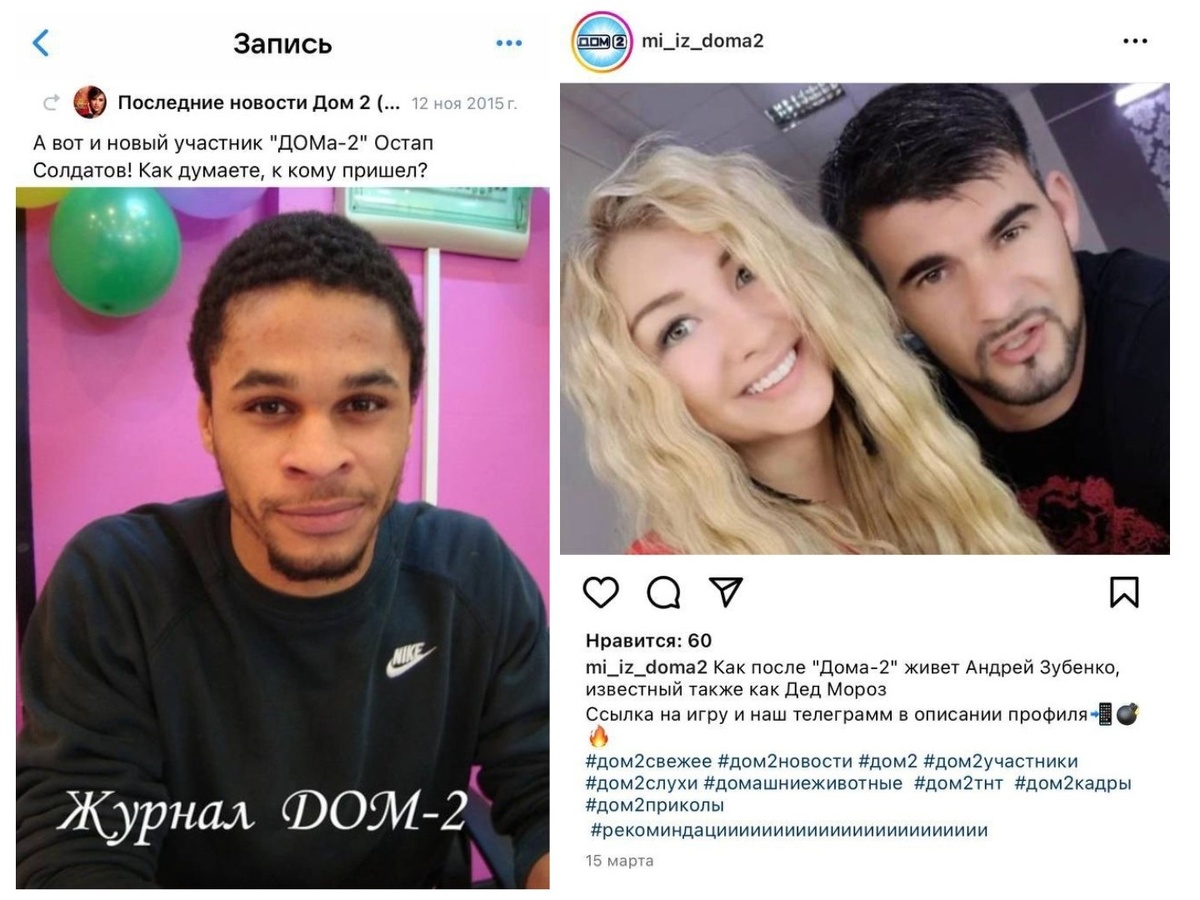View the Нравится: 60 likes list
Screen dimensions: 1200x900
click(x=648, y=641)
